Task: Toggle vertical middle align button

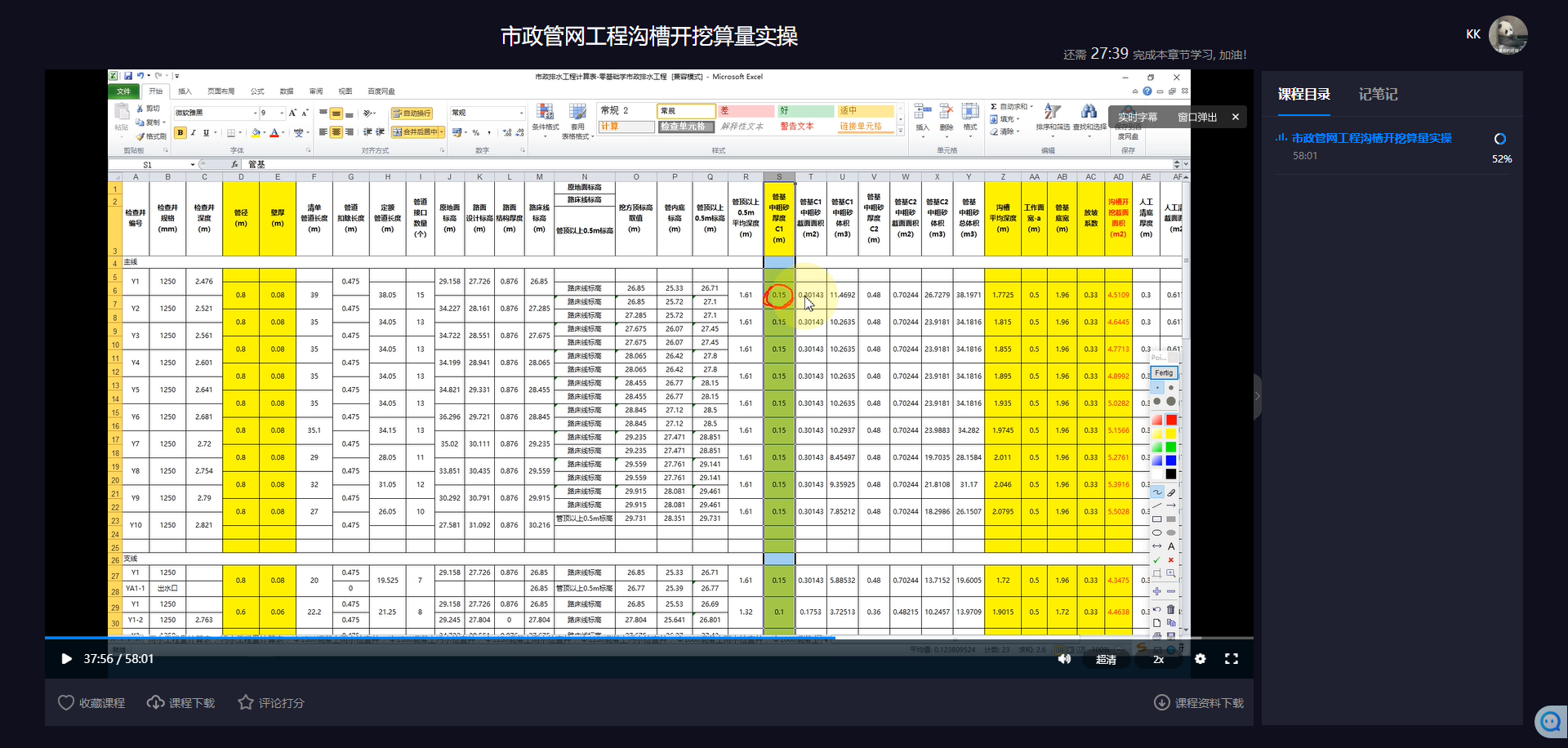Action: coord(336,114)
